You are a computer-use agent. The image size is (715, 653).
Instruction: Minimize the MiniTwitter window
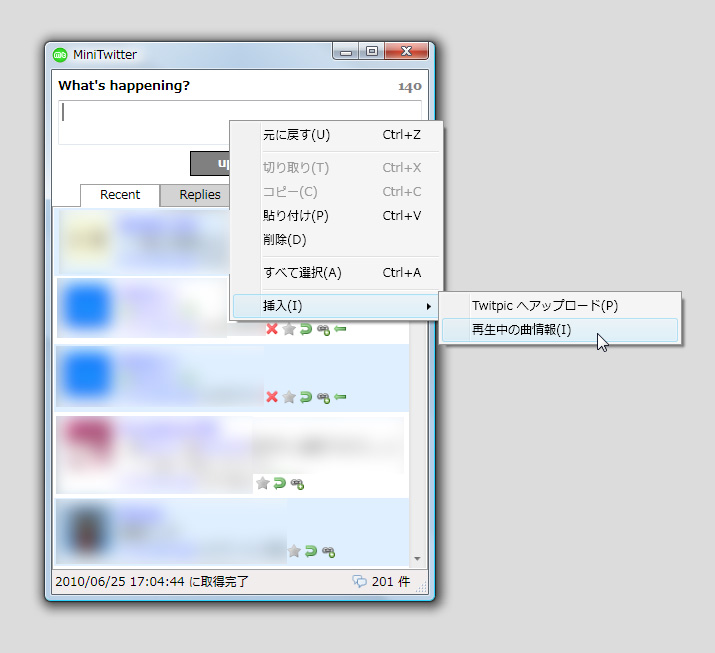346,51
